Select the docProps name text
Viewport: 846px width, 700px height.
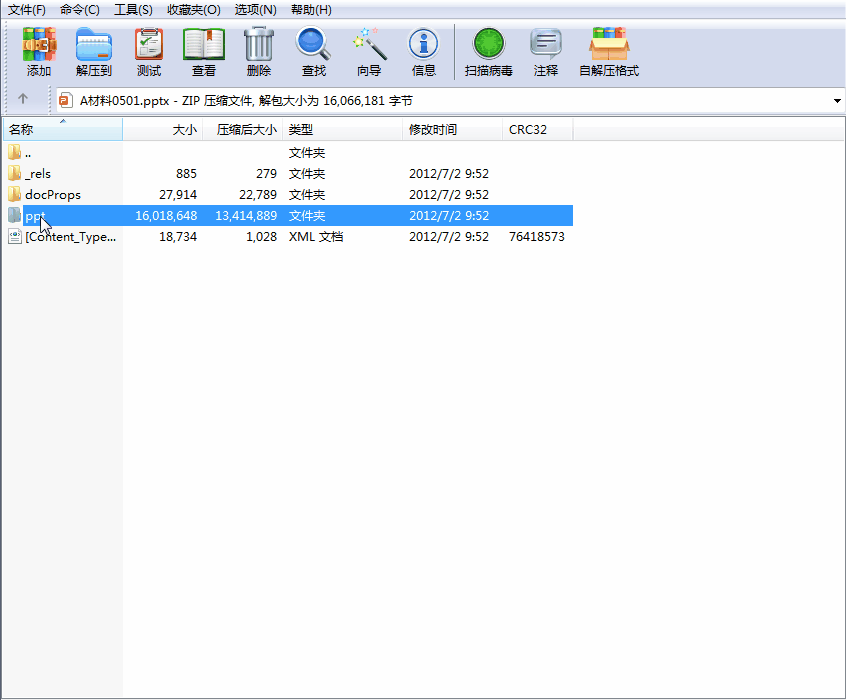pos(53,195)
